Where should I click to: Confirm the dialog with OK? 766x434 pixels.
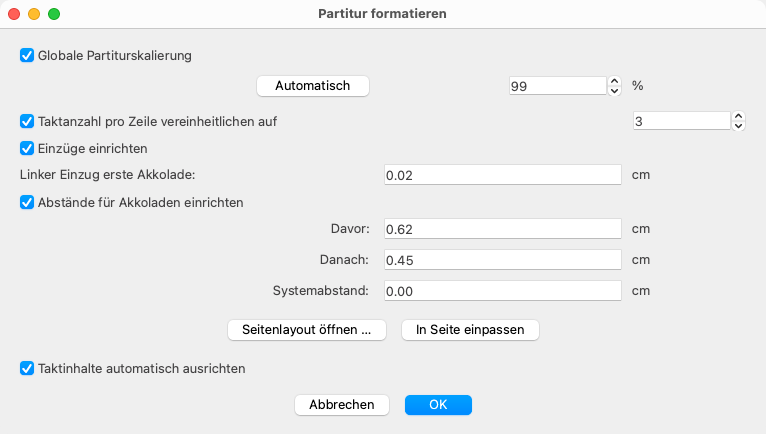pos(438,405)
